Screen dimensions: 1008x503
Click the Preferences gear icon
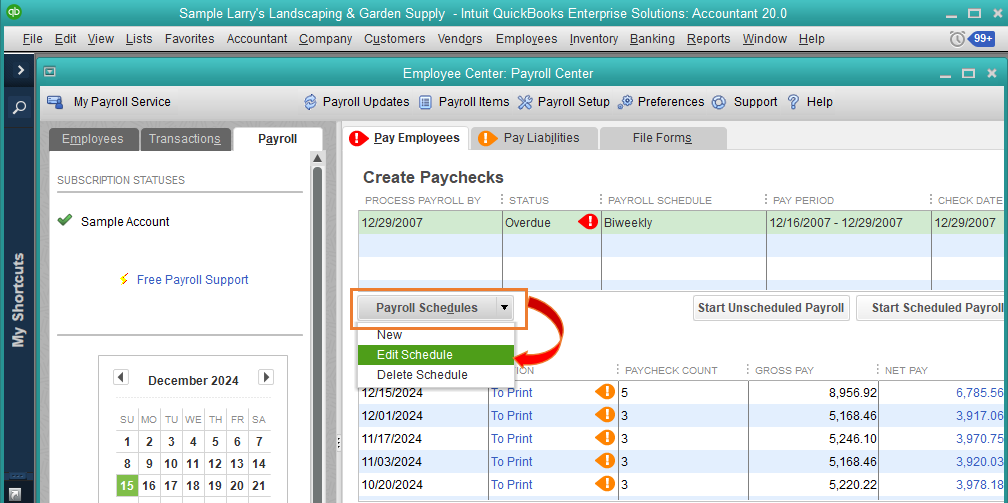pos(626,102)
